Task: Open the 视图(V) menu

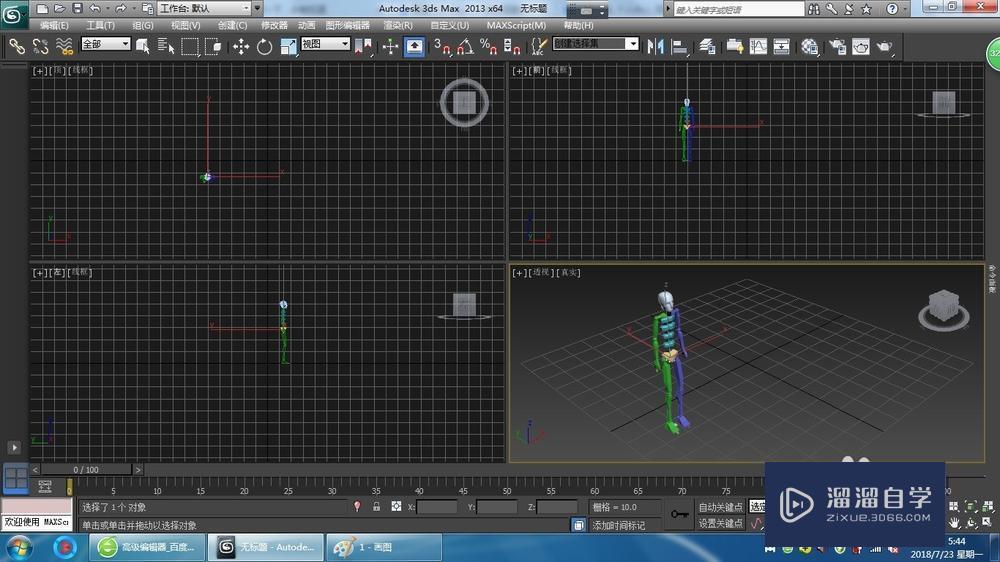Action: 185,26
